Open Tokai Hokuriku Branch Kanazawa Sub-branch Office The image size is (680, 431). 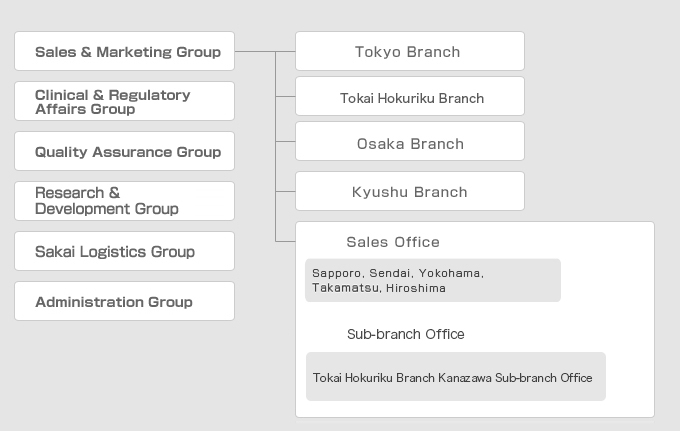tap(453, 378)
